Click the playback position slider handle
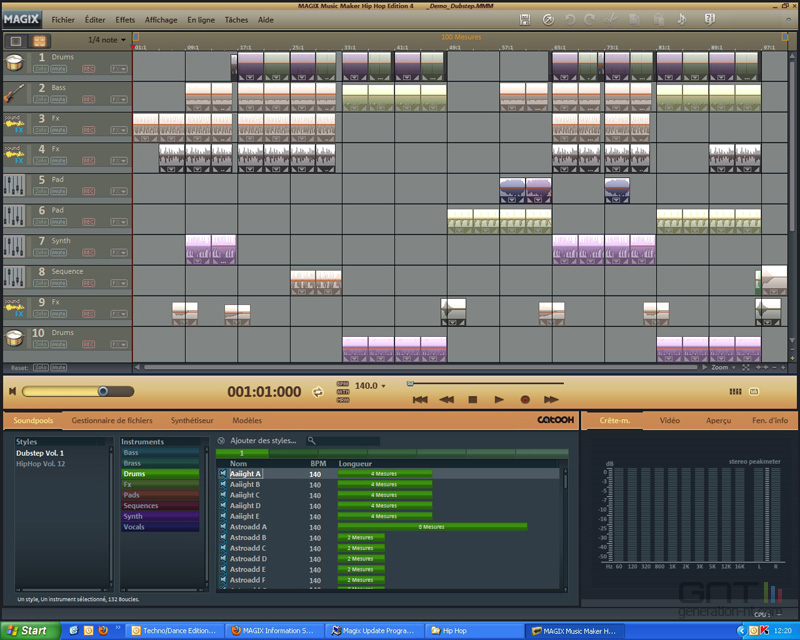The image size is (800, 640). [410, 383]
